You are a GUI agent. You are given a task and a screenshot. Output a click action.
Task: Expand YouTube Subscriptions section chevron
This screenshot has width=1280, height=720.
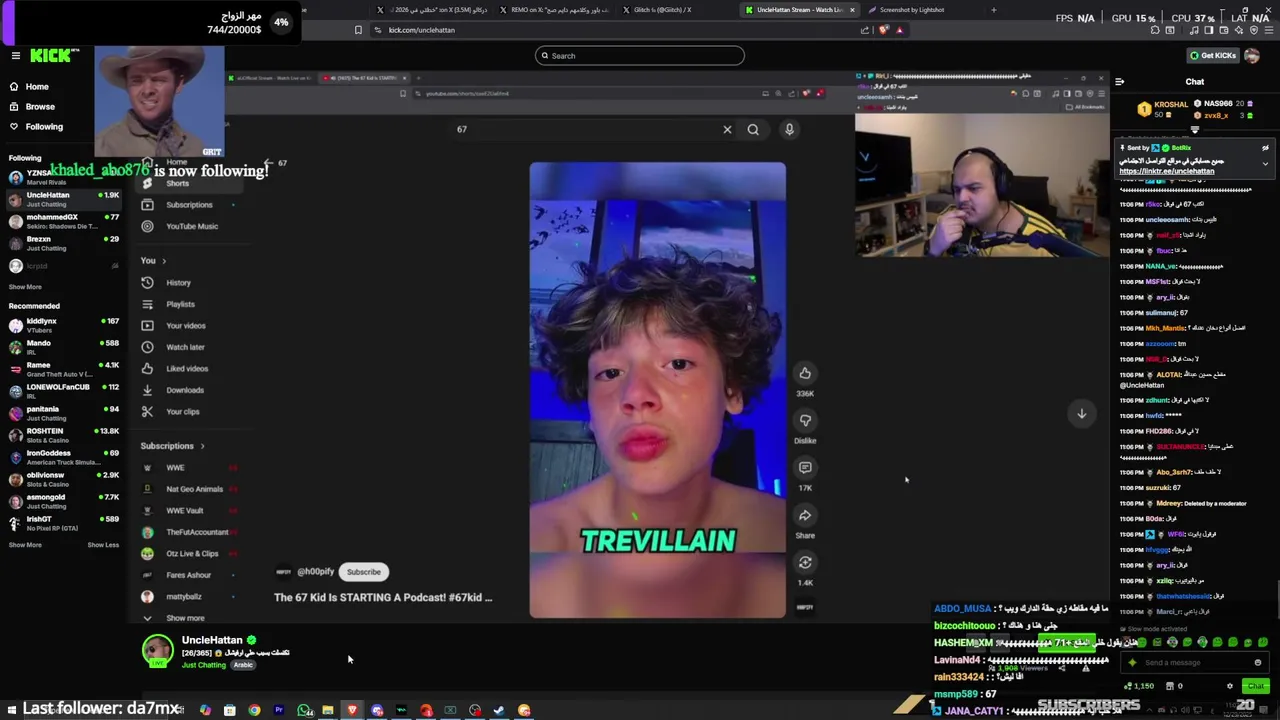pos(202,446)
